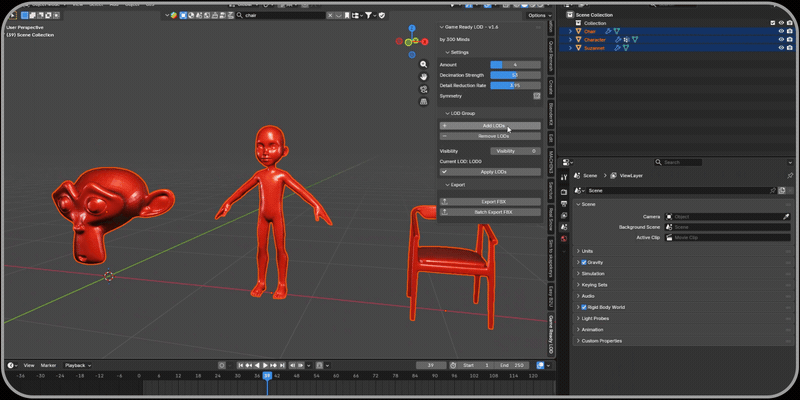
Task: Disable Suzannet render via camera icon
Action: coord(790,47)
